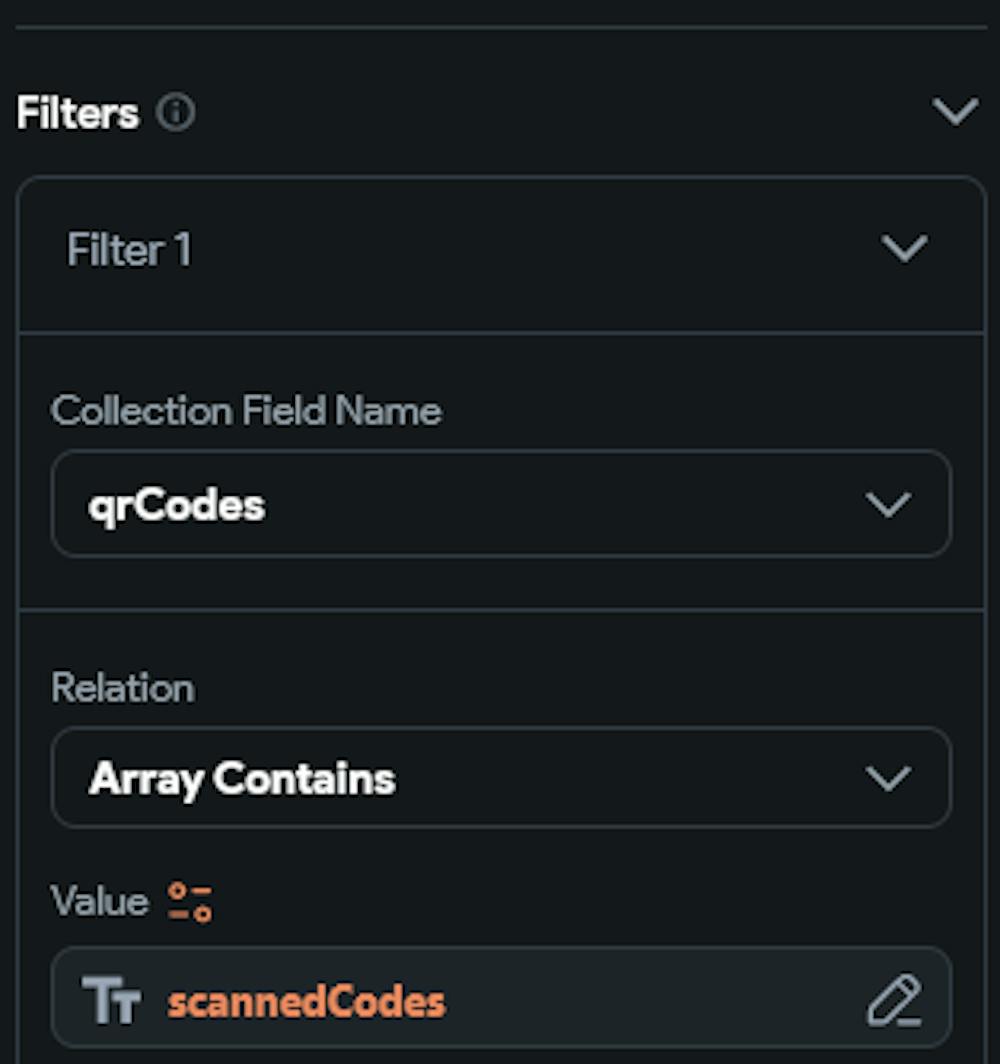Viewport: 1000px width, 1064px height.
Task: Click empty space inside the qrCodes combo box
Action: click(560, 505)
